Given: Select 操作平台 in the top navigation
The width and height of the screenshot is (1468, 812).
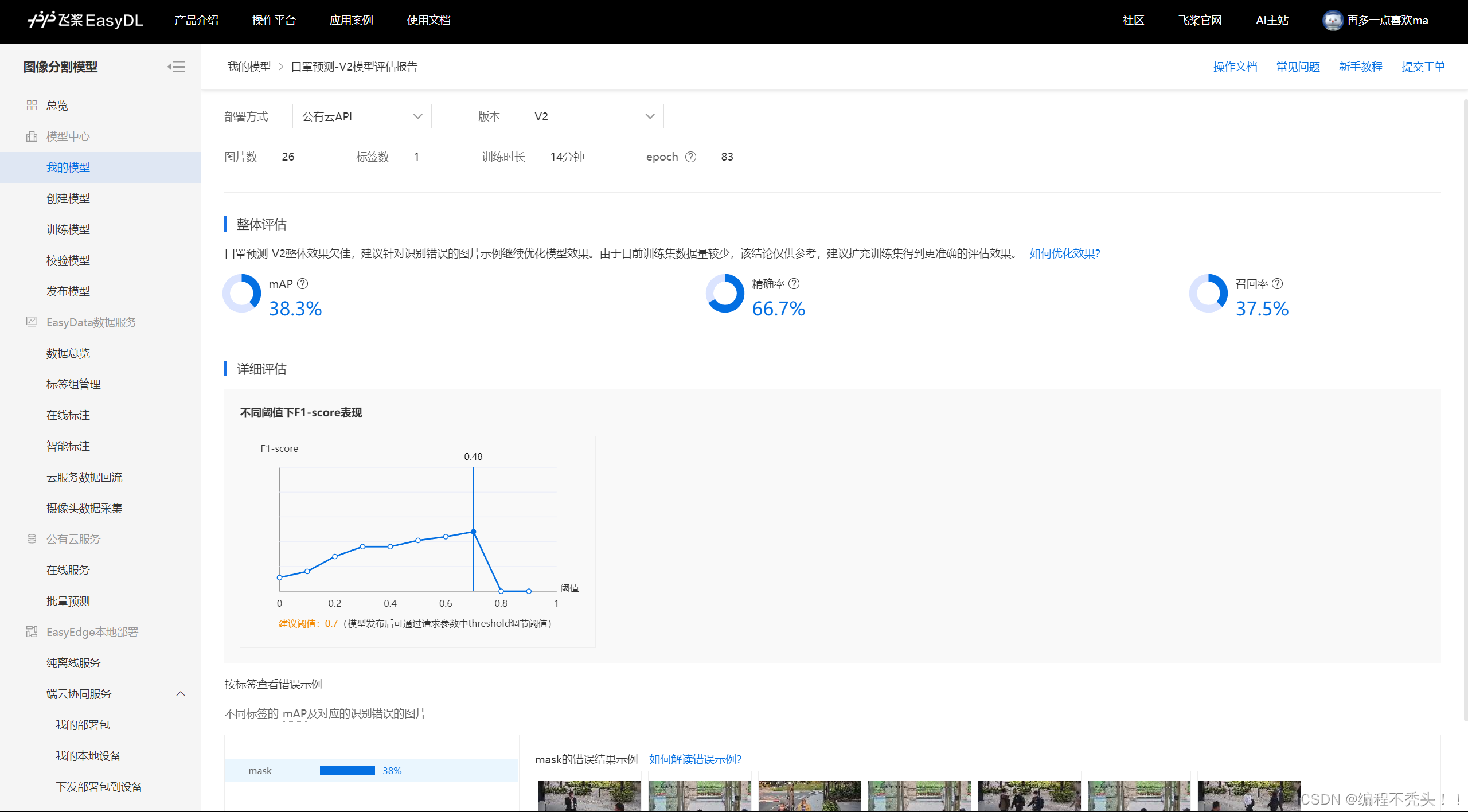Looking at the screenshot, I should [x=275, y=20].
